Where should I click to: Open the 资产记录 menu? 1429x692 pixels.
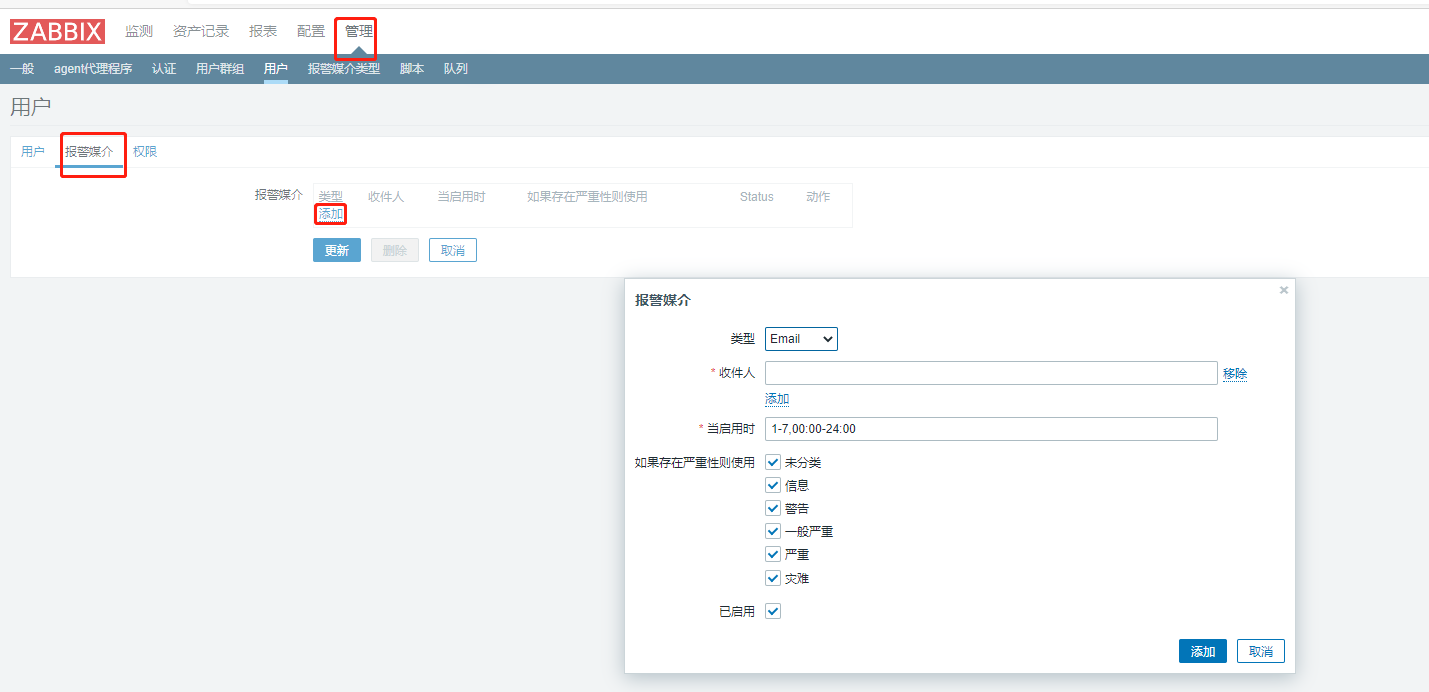click(201, 31)
